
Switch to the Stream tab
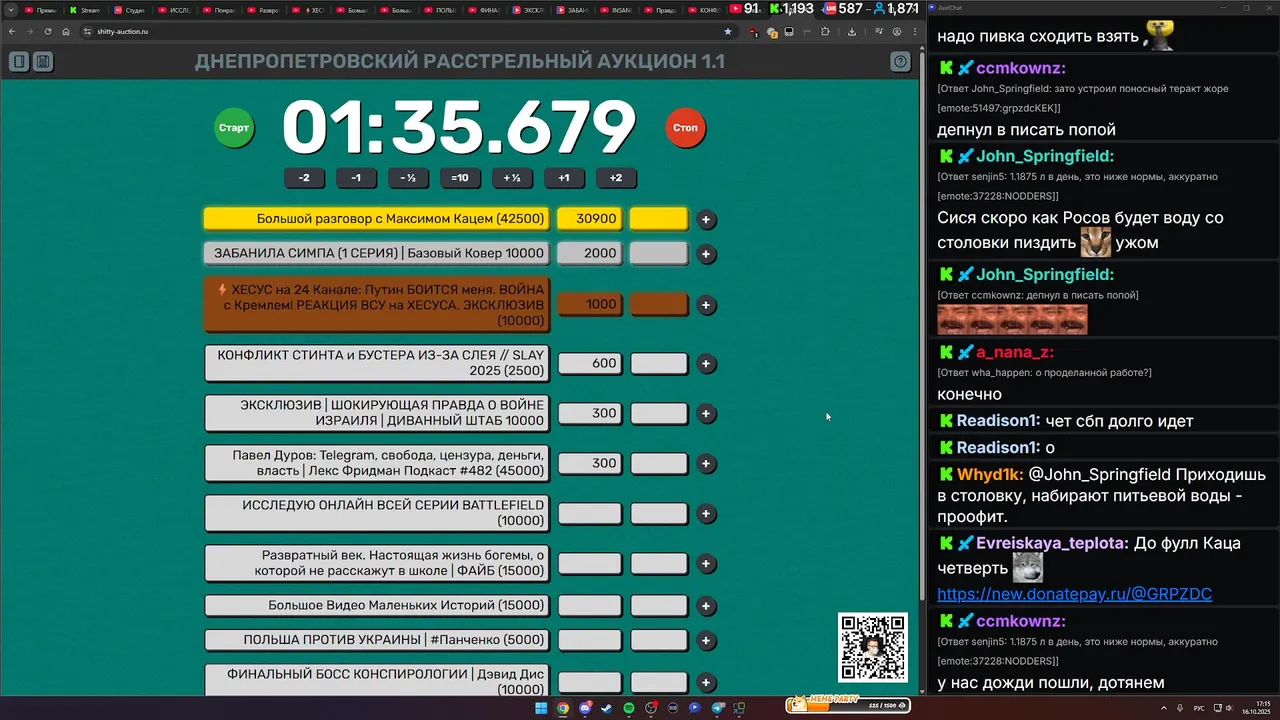(85, 10)
